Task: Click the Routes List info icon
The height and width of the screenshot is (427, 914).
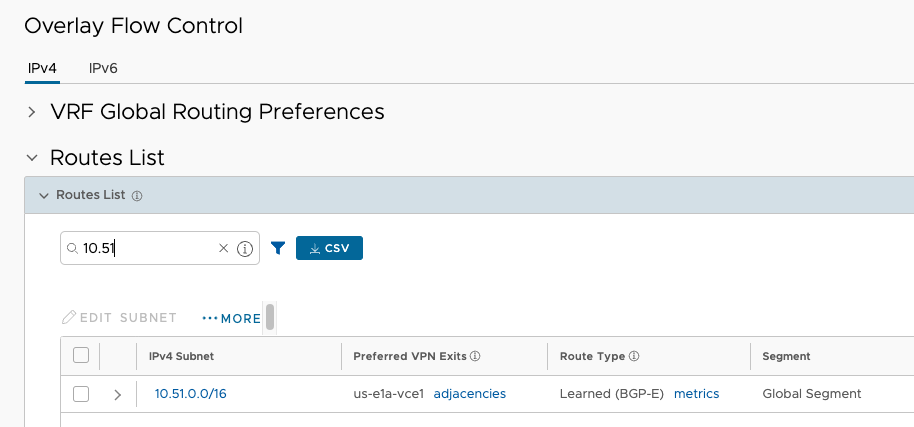Action: tap(137, 196)
